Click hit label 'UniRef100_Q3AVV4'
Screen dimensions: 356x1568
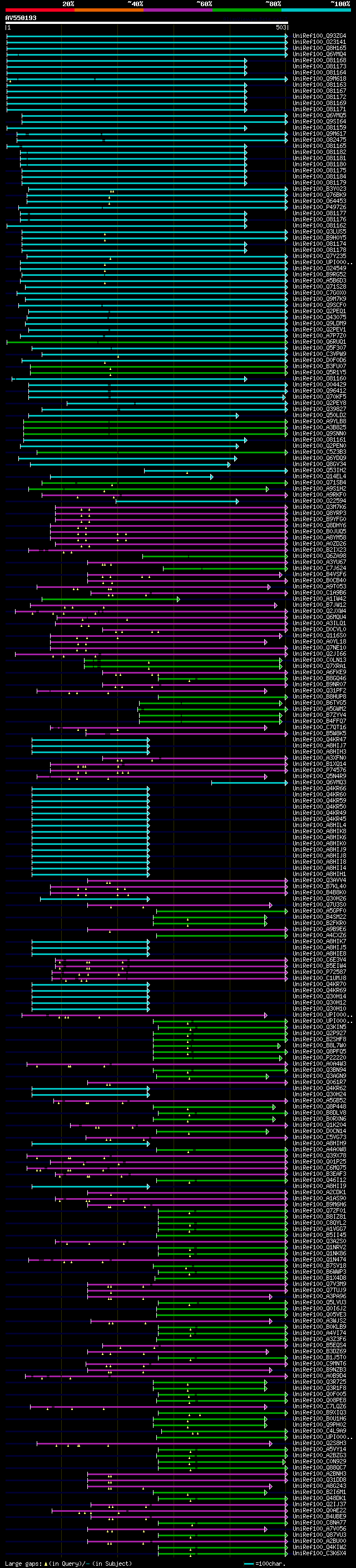click(x=319, y=880)
